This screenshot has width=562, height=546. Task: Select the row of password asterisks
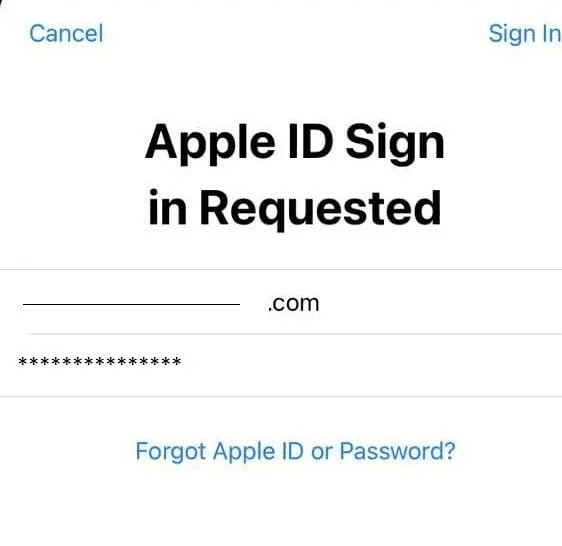pyautogui.click(x=100, y=361)
